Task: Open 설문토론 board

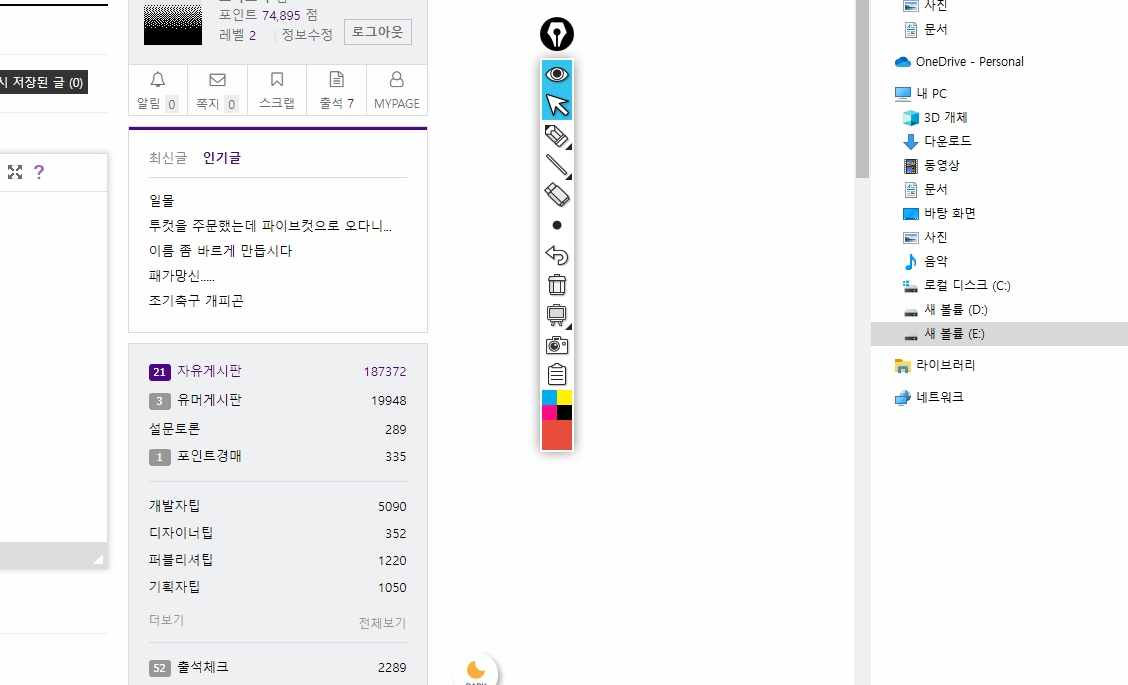Action: [x=174, y=429]
